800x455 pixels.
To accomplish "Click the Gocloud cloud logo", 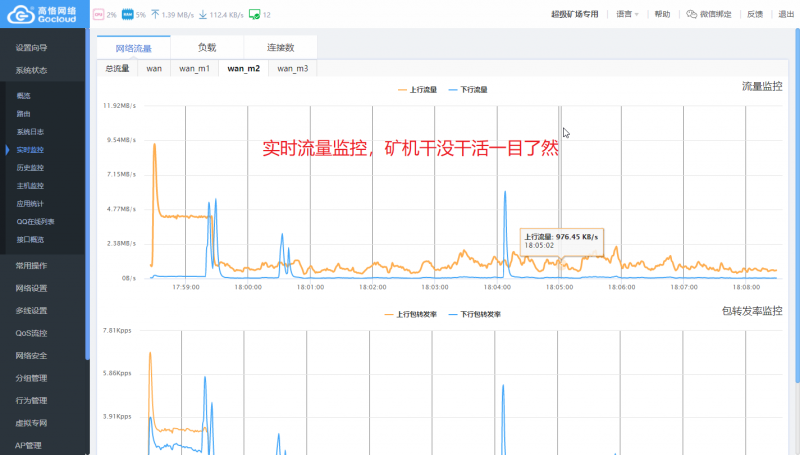I will tap(20, 16).
